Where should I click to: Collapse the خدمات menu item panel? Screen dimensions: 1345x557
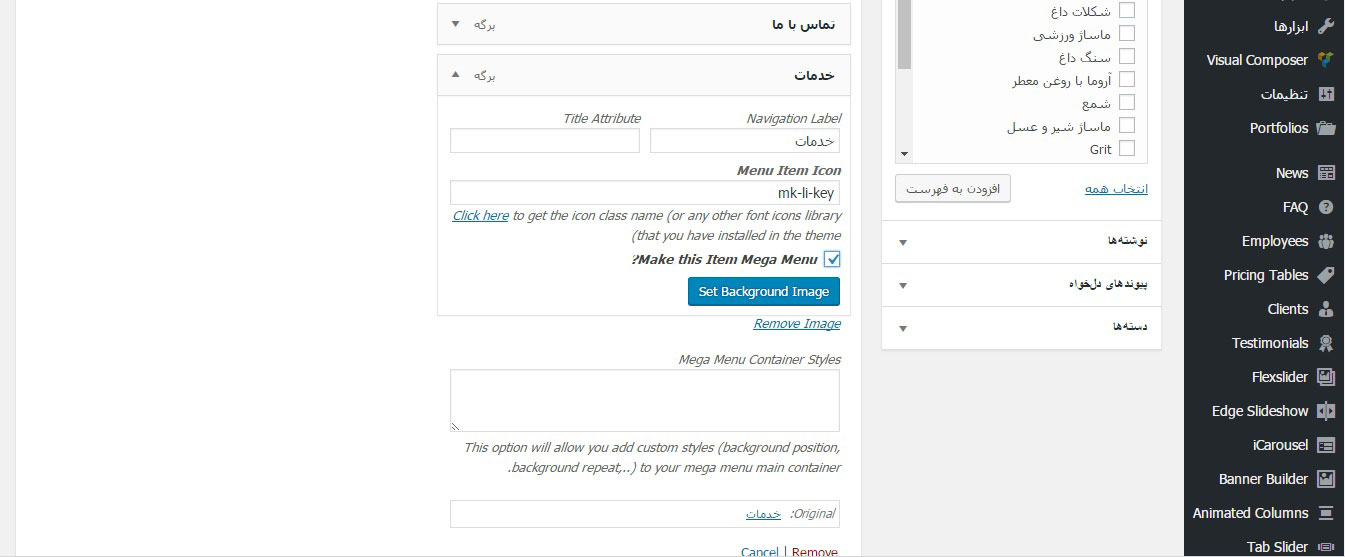(456, 75)
